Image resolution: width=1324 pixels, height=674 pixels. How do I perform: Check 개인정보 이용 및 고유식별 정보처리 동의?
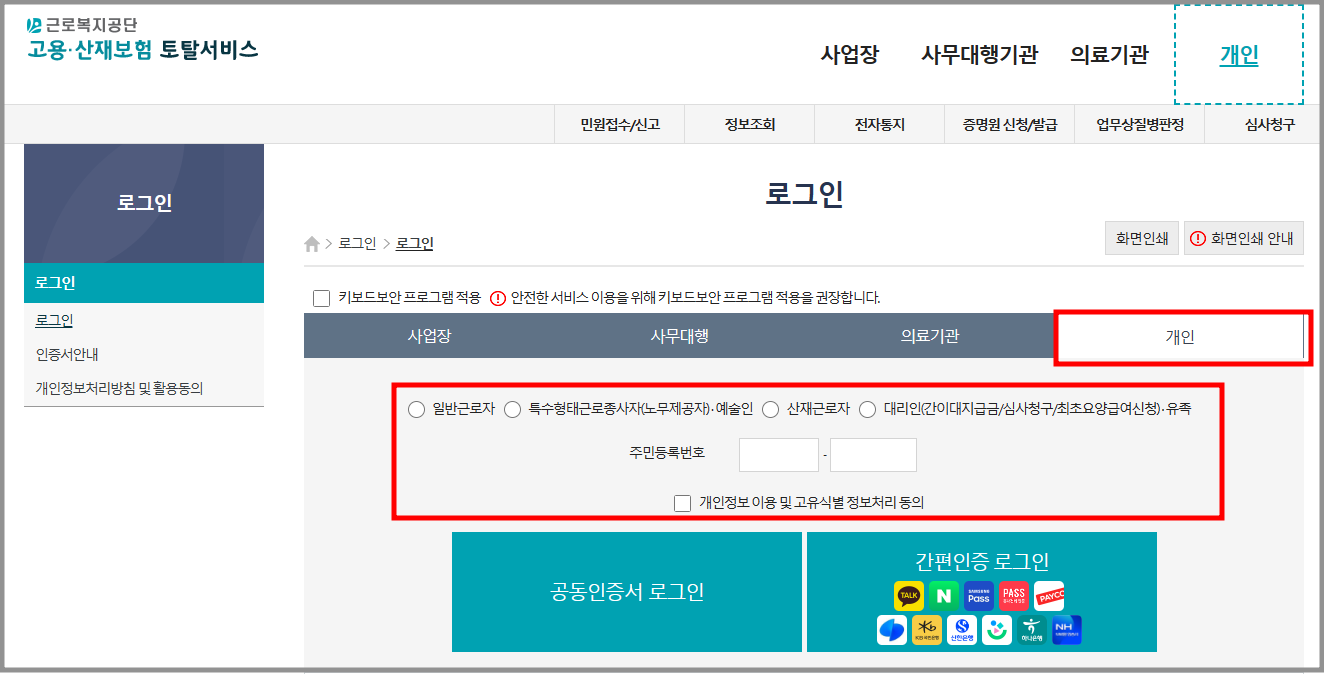[683, 503]
